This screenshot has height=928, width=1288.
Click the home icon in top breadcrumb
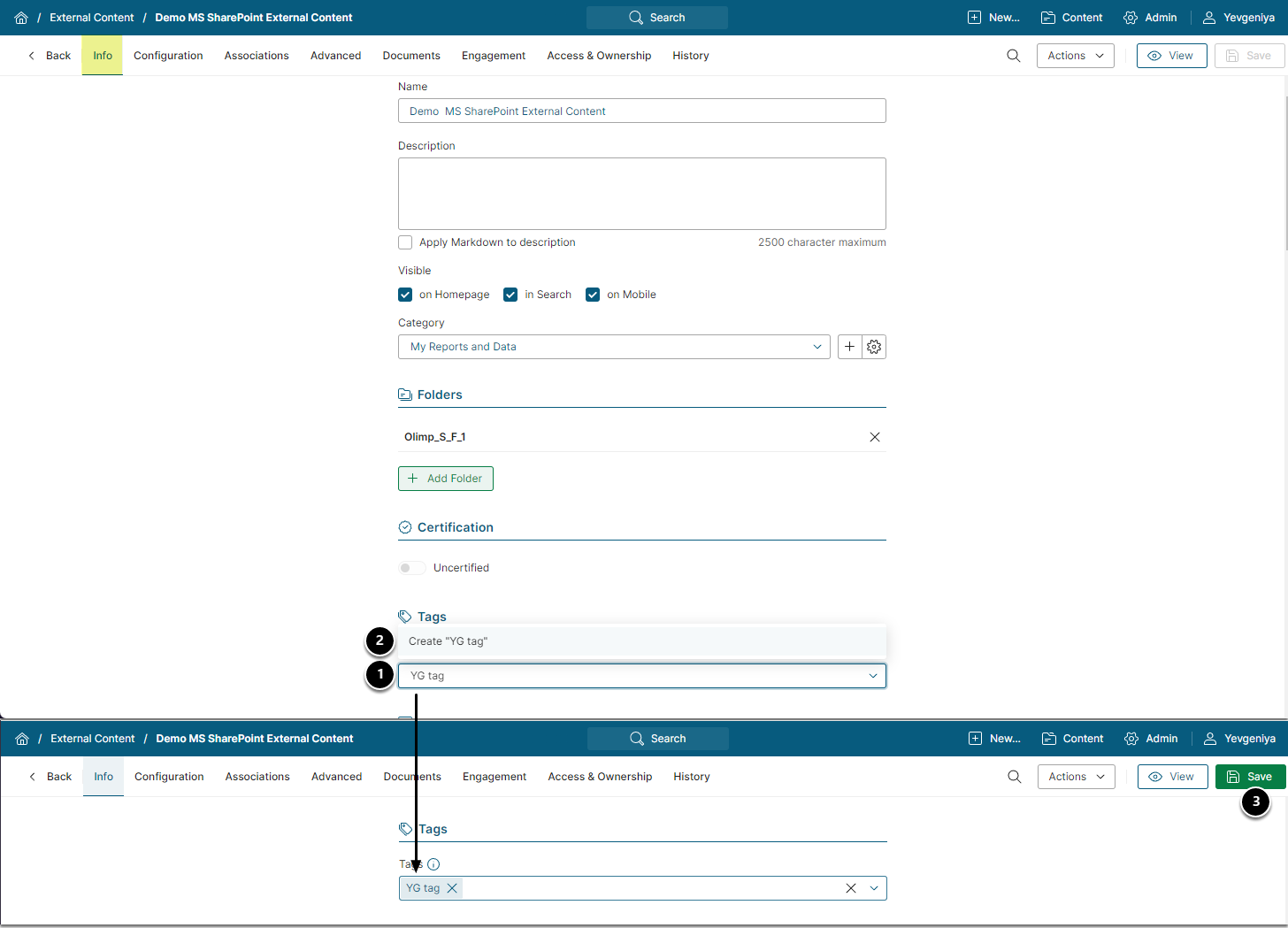[21, 18]
